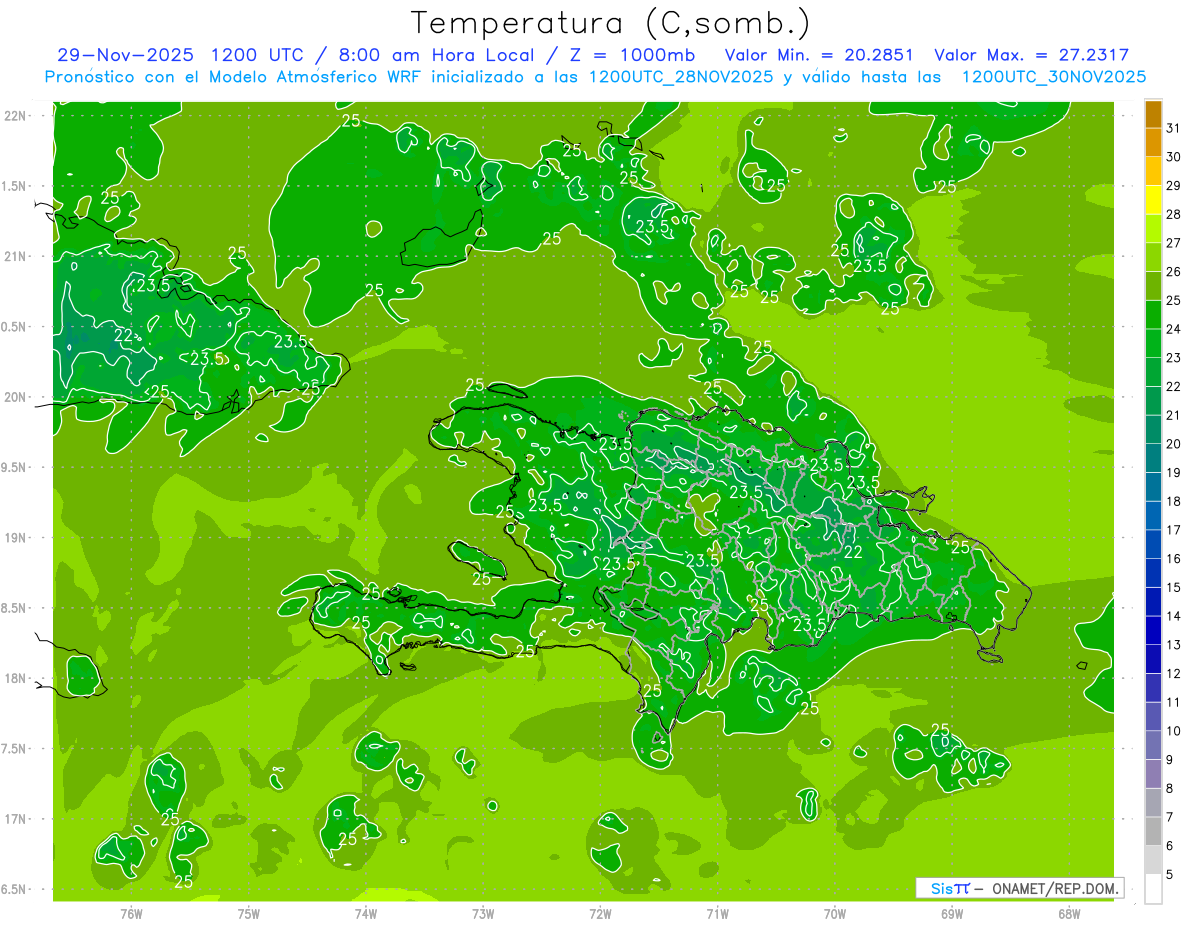This screenshot has width=1200, height=927.
Task: Pick the teal colorbar segment between 19 and 20
Action: [1153, 459]
